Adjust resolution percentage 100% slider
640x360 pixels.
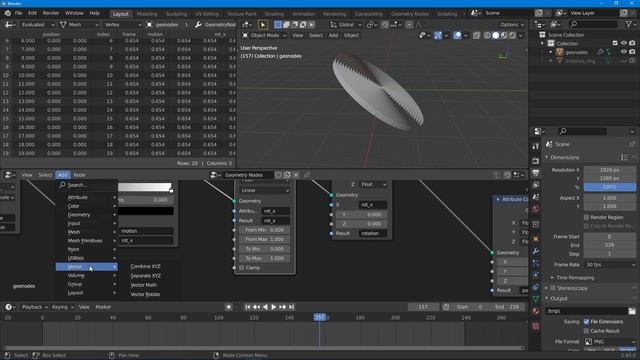tap(610, 187)
